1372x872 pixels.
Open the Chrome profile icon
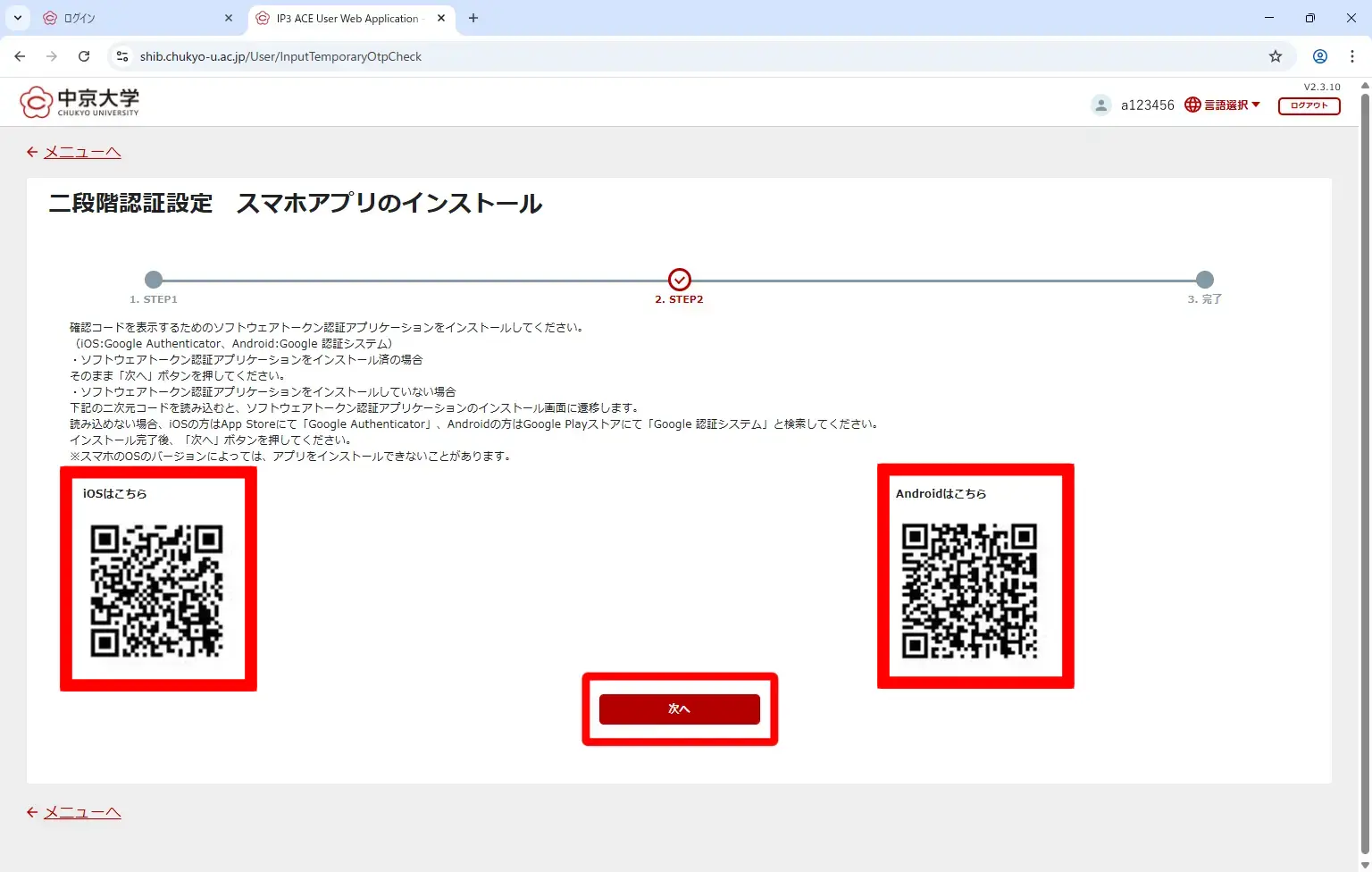point(1319,56)
